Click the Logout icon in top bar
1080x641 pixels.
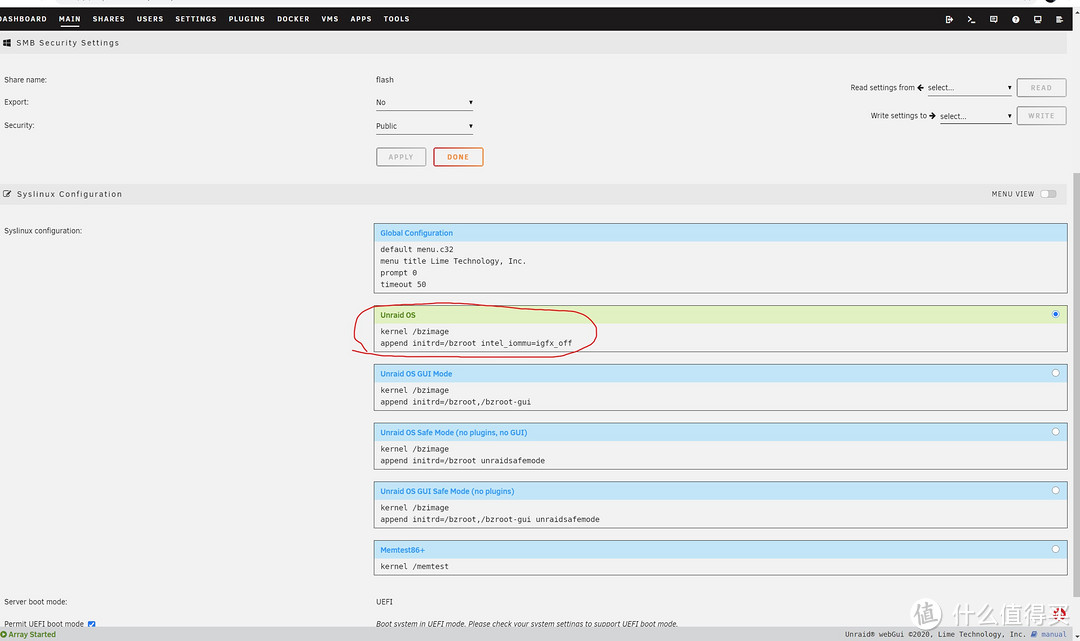click(x=949, y=19)
